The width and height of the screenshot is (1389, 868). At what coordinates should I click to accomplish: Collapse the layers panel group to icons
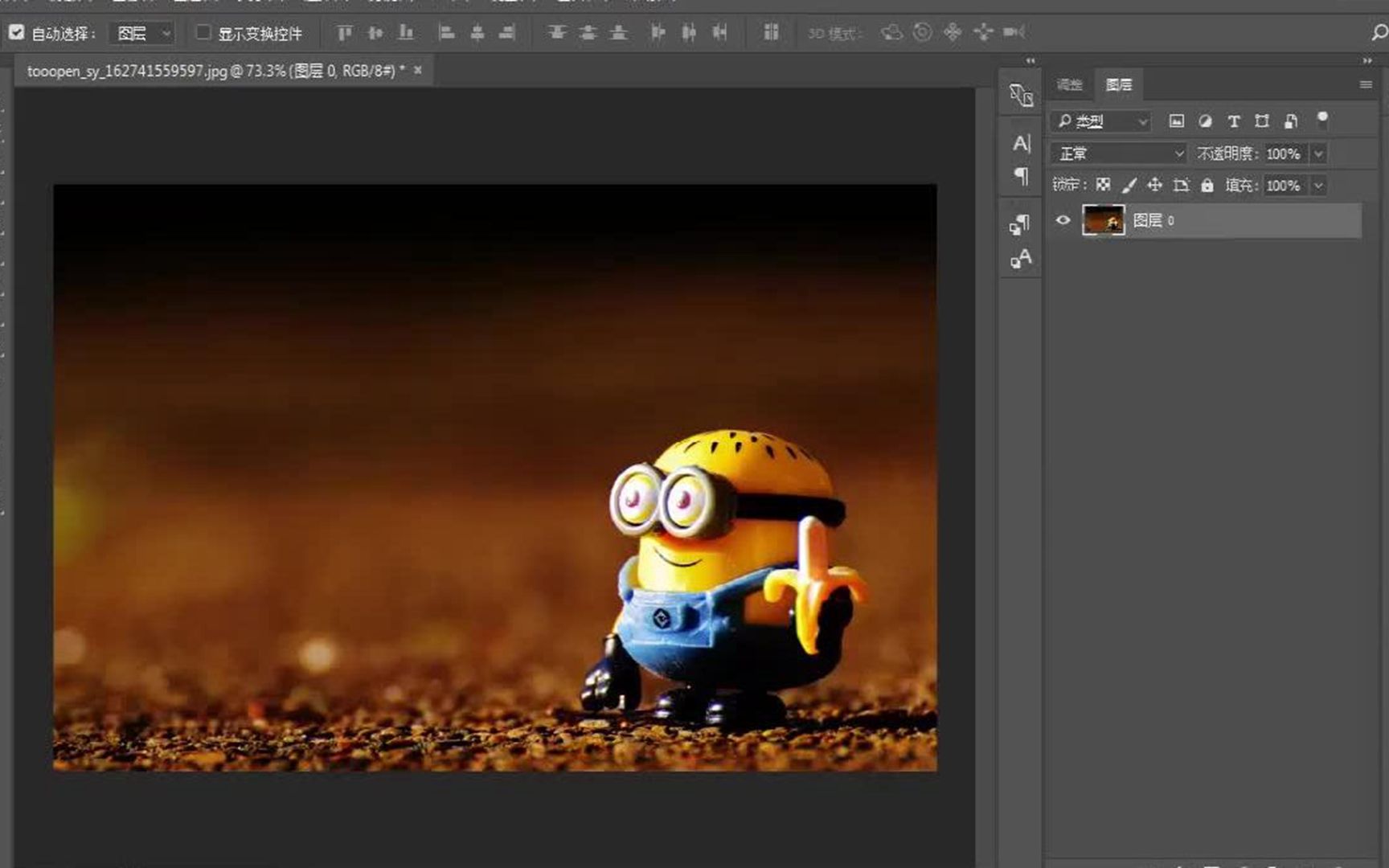coord(1367,60)
